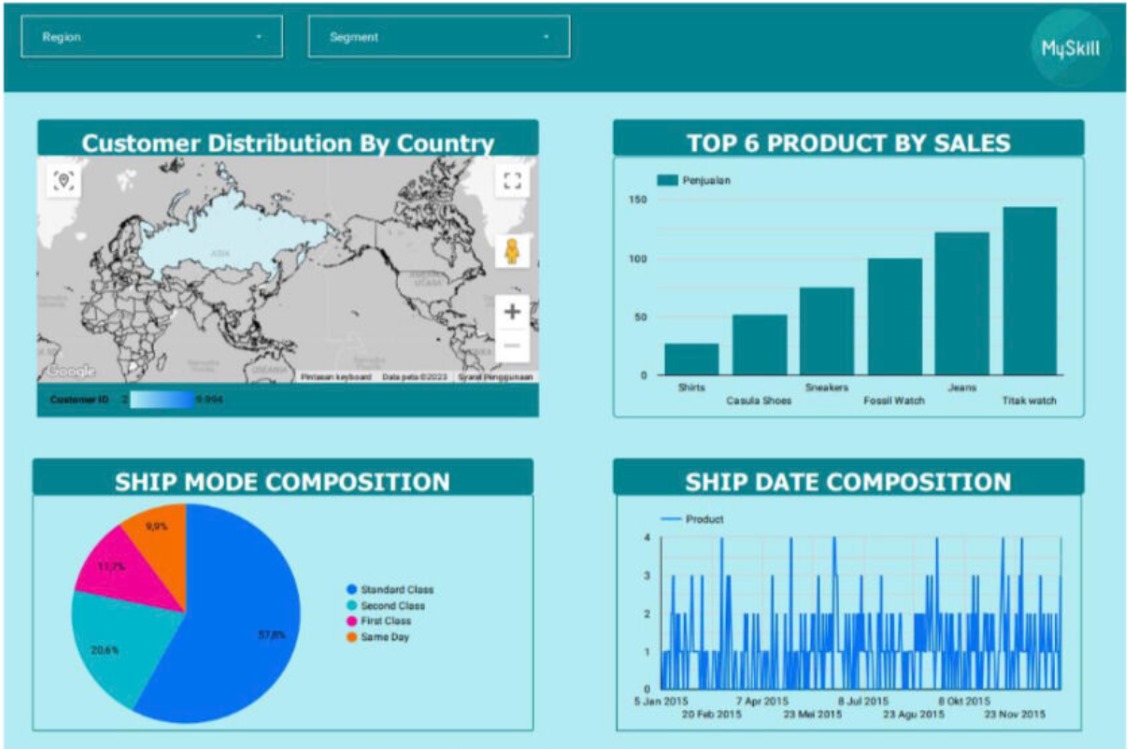Open Syarat Penggunaan map link
The width and height of the screenshot is (1128, 749).
(496, 377)
